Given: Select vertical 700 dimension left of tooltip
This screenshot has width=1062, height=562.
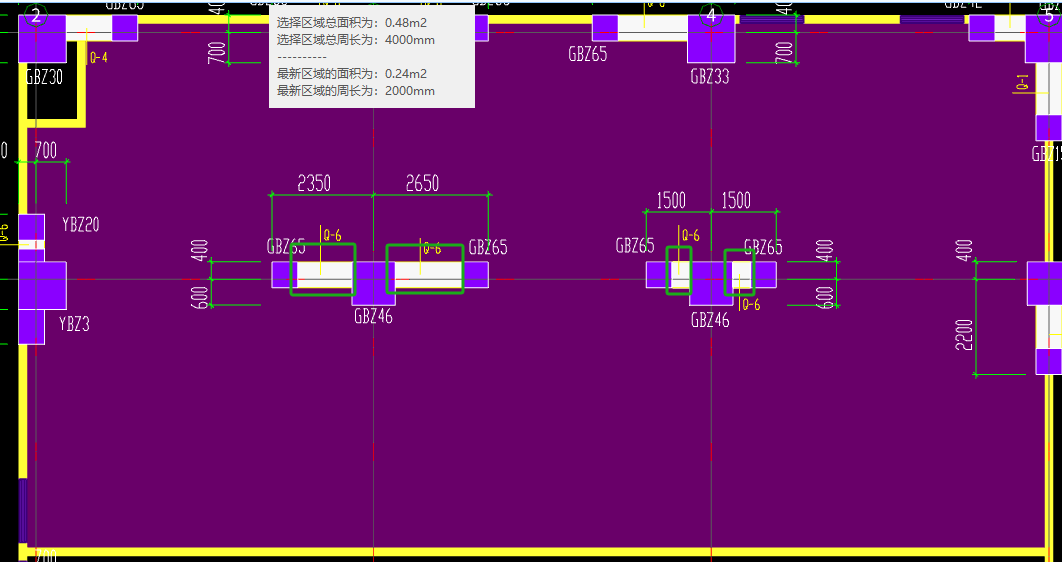Looking at the screenshot, I should pyautogui.click(x=217, y=52).
